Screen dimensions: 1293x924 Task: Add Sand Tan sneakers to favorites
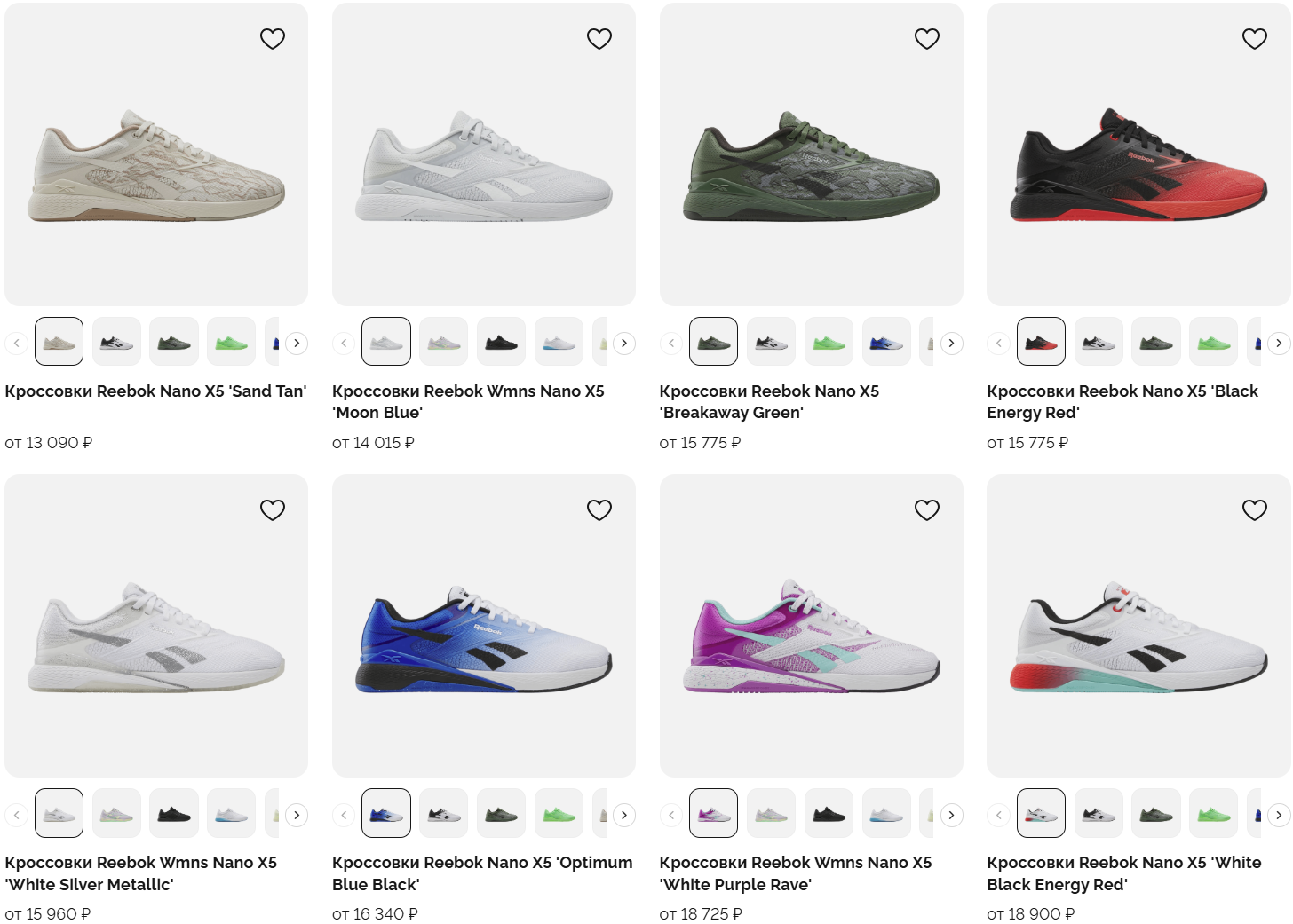(x=273, y=38)
